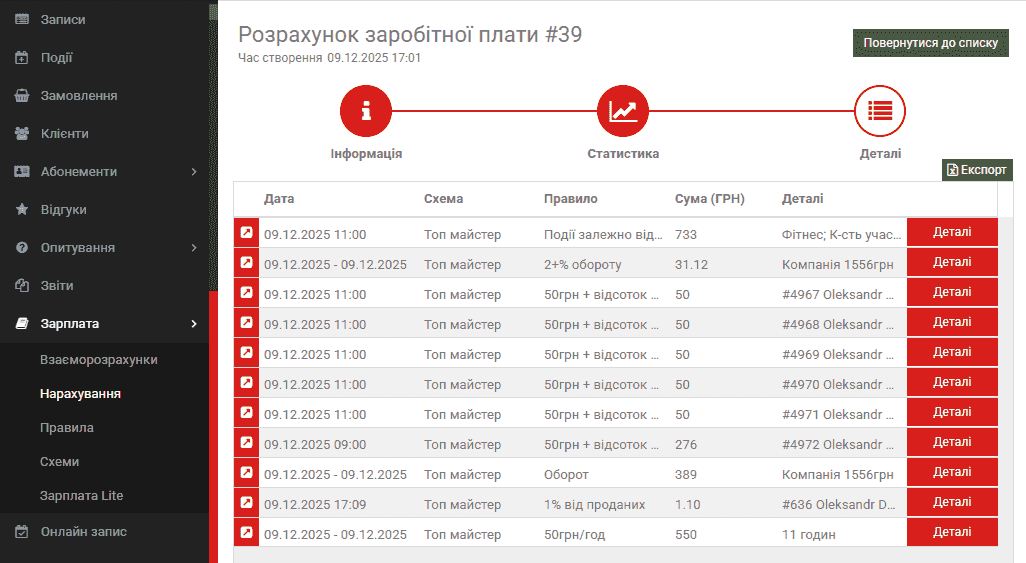Click the Інформація step circle icon
Viewport: 1026px width, 563px height.
366,111
